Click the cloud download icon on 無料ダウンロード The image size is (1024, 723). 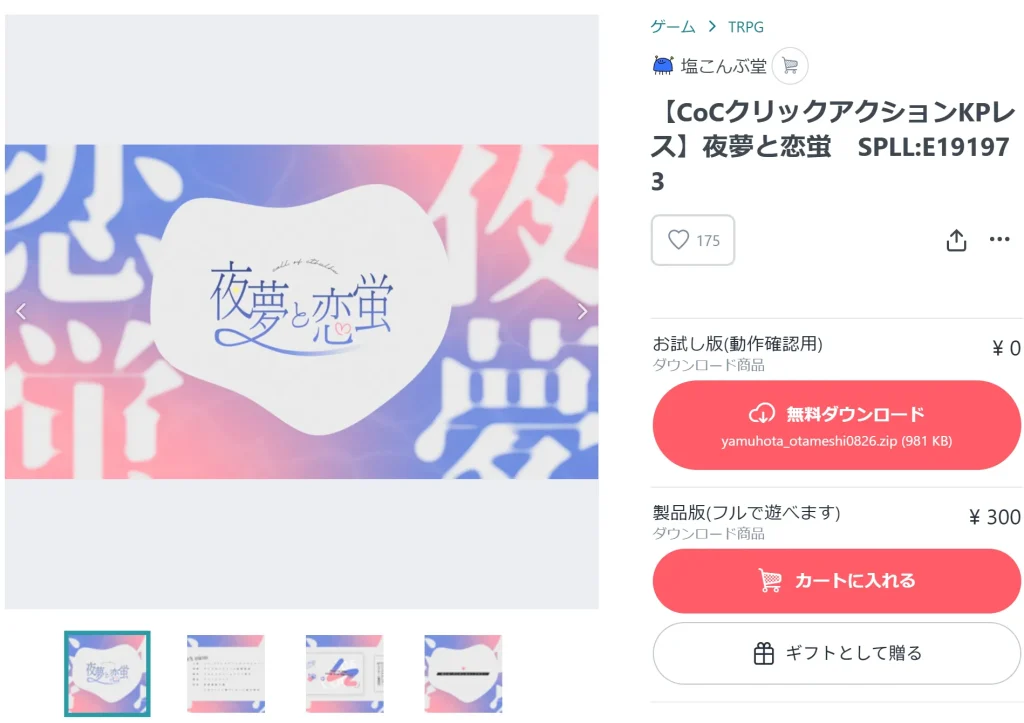(761, 413)
